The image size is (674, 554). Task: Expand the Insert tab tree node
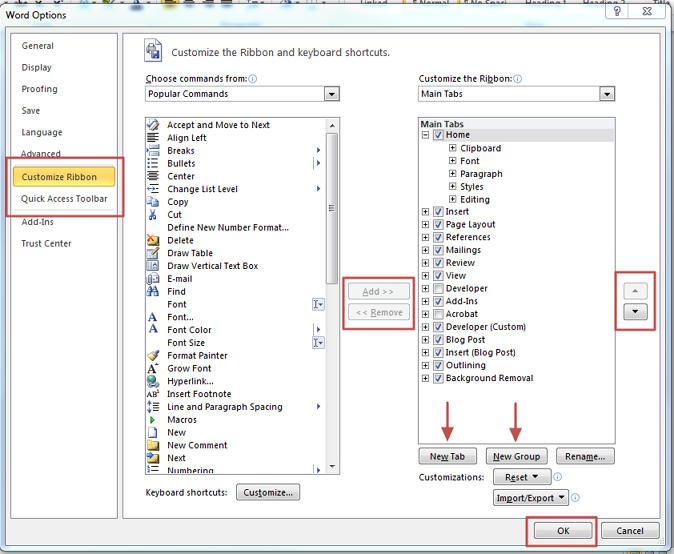coord(426,212)
